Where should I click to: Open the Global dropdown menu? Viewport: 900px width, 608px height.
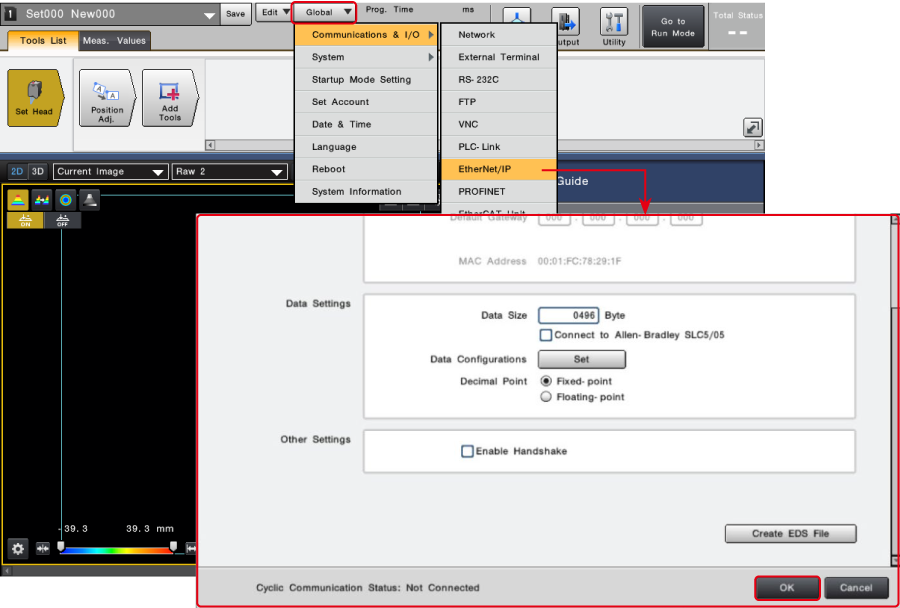(325, 12)
